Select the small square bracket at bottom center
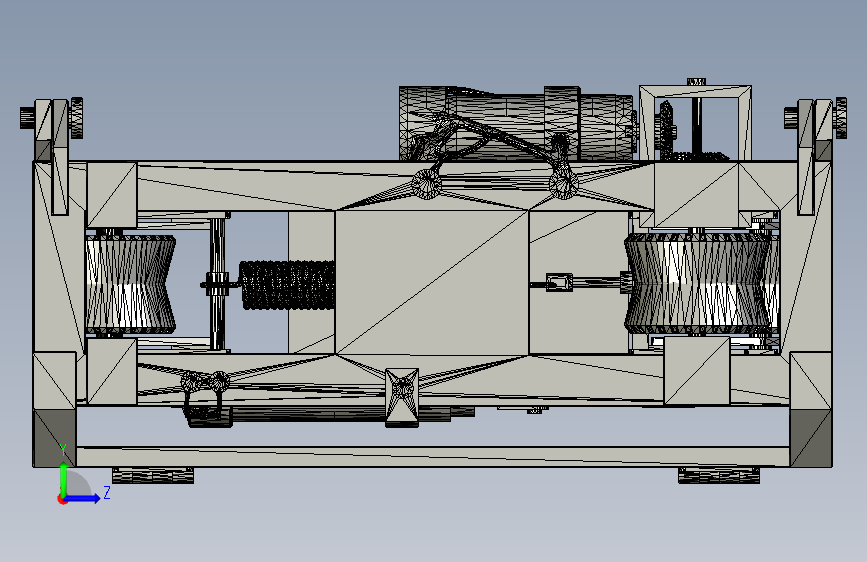Viewport: 867px width, 562px height. tap(402, 397)
